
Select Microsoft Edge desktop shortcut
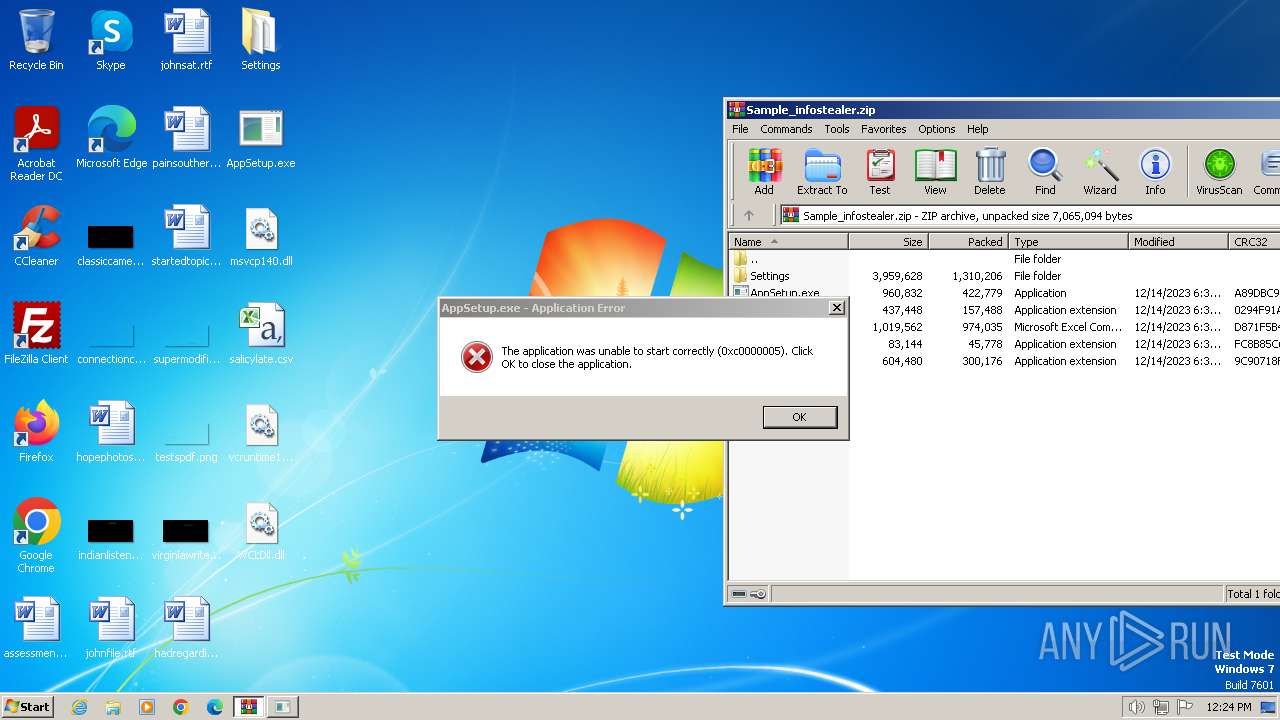coord(111,139)
